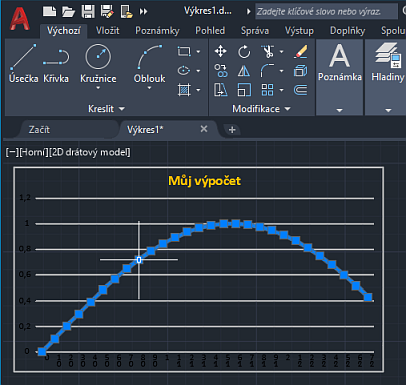Click the 0,6 axis label
The height and width of the screenshot is (385, 406).
tap(25, 274)
